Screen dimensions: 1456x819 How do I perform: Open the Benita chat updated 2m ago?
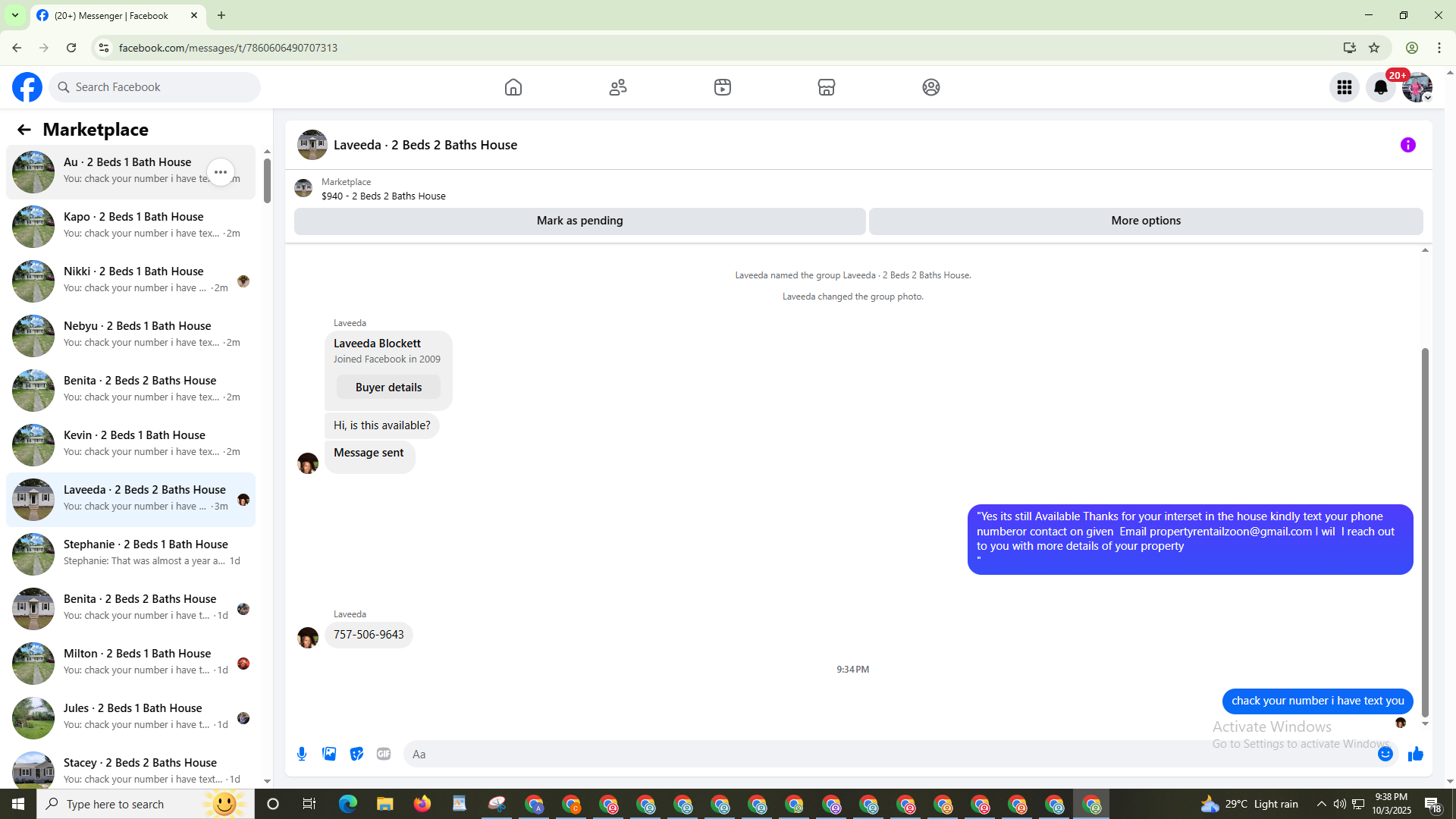(x=130, y=391)
